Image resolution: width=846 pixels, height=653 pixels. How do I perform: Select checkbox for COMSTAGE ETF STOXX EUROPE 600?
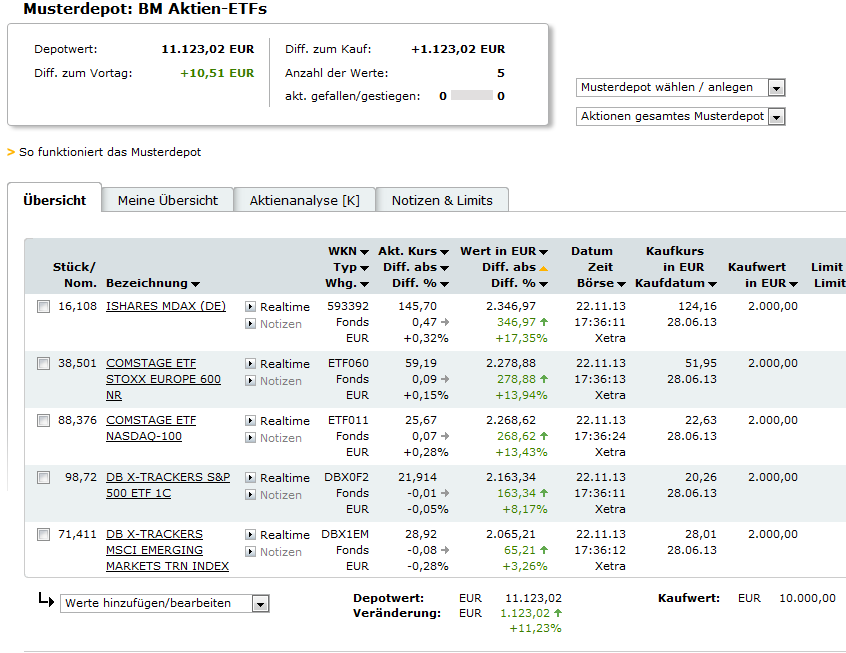pos(43,364)
